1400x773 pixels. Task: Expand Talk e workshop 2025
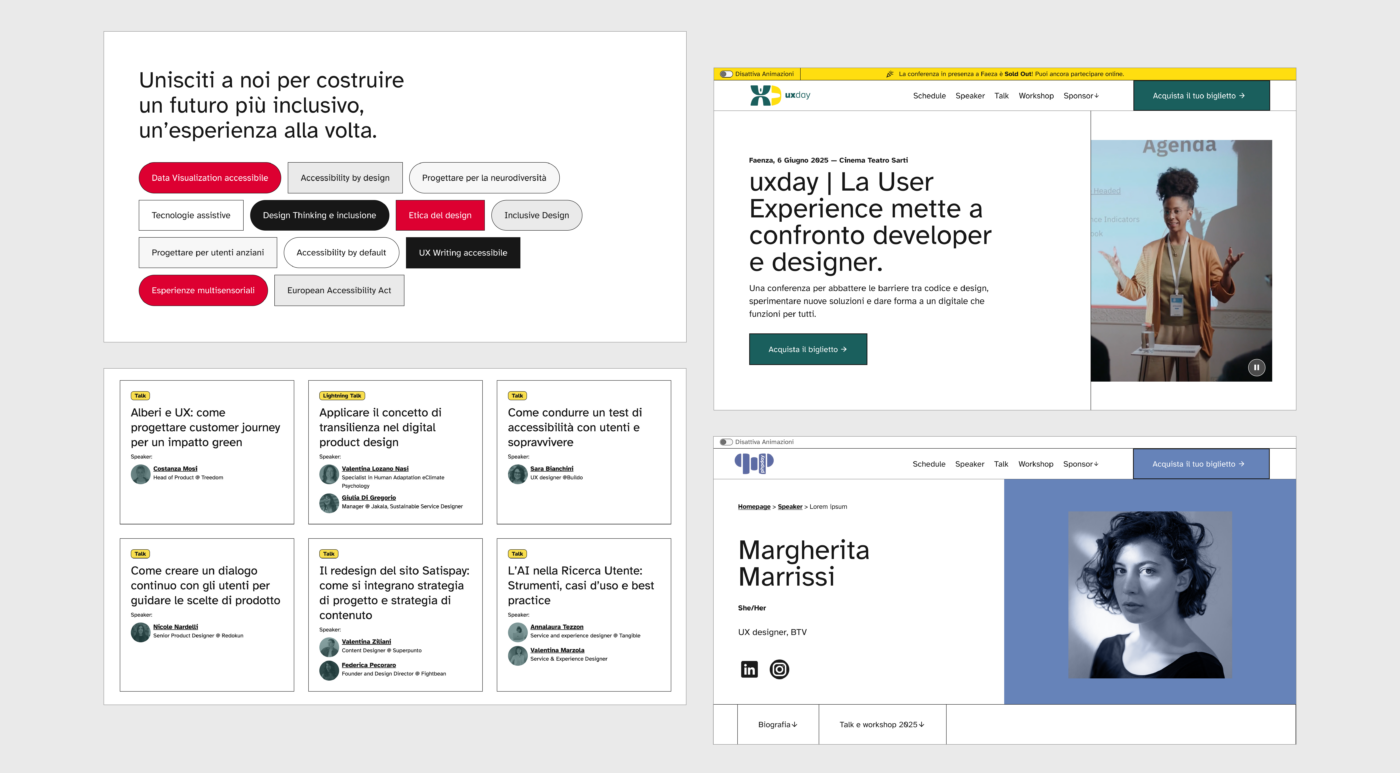pos(881,725)
